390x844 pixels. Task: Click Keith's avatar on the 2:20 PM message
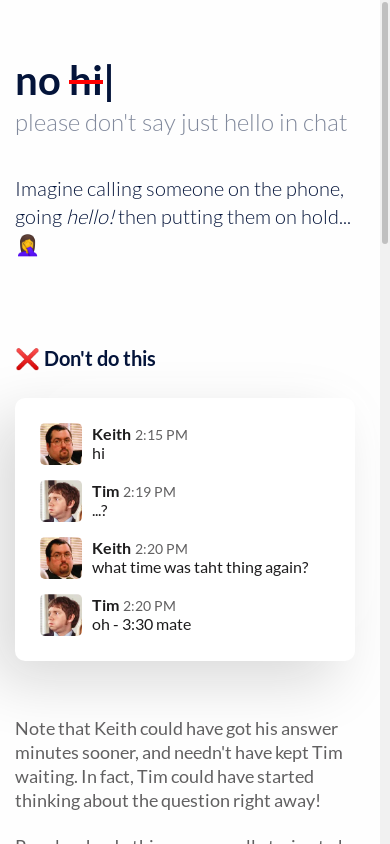[61, 558]
